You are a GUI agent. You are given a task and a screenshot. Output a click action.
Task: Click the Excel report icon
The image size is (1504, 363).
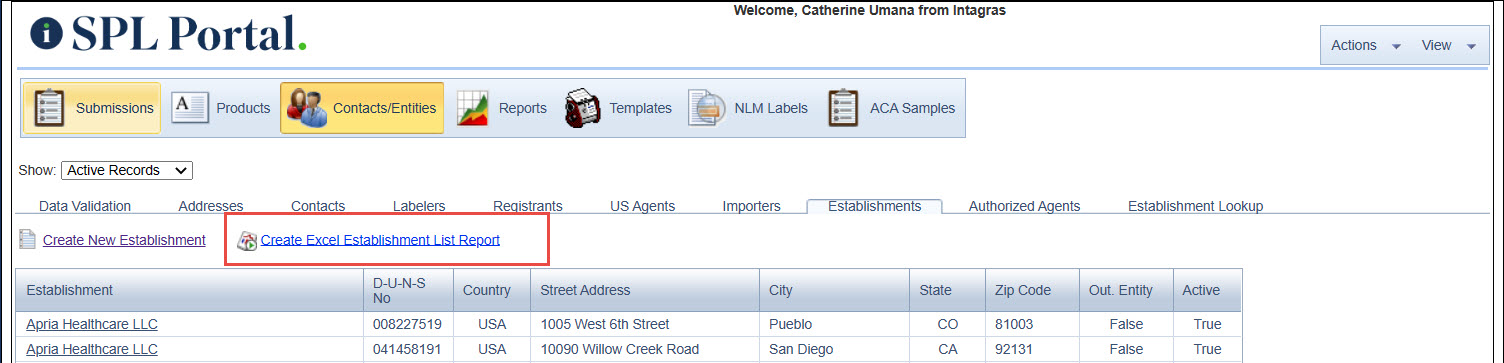point(247,241)
